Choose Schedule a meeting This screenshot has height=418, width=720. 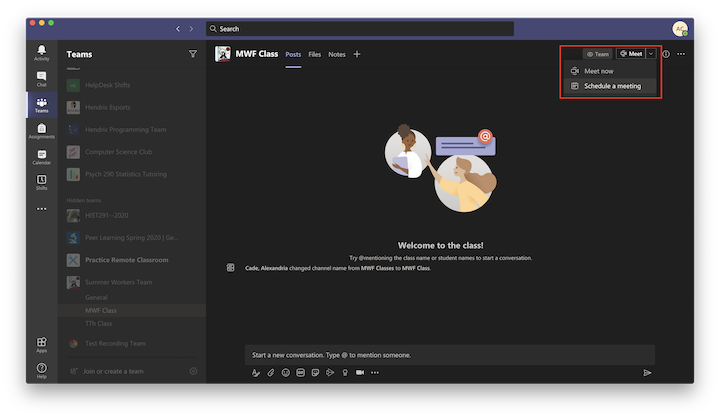coord(610,86)
